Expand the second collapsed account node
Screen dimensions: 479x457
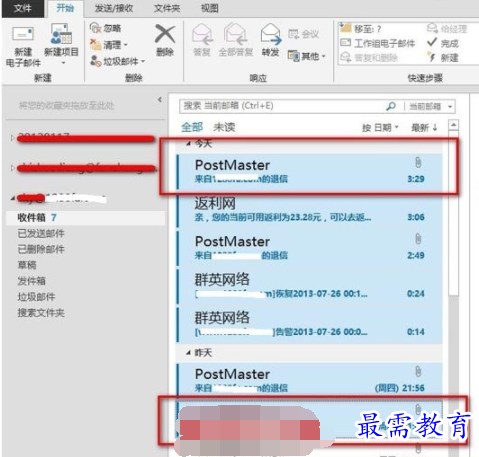click(12, 168)
